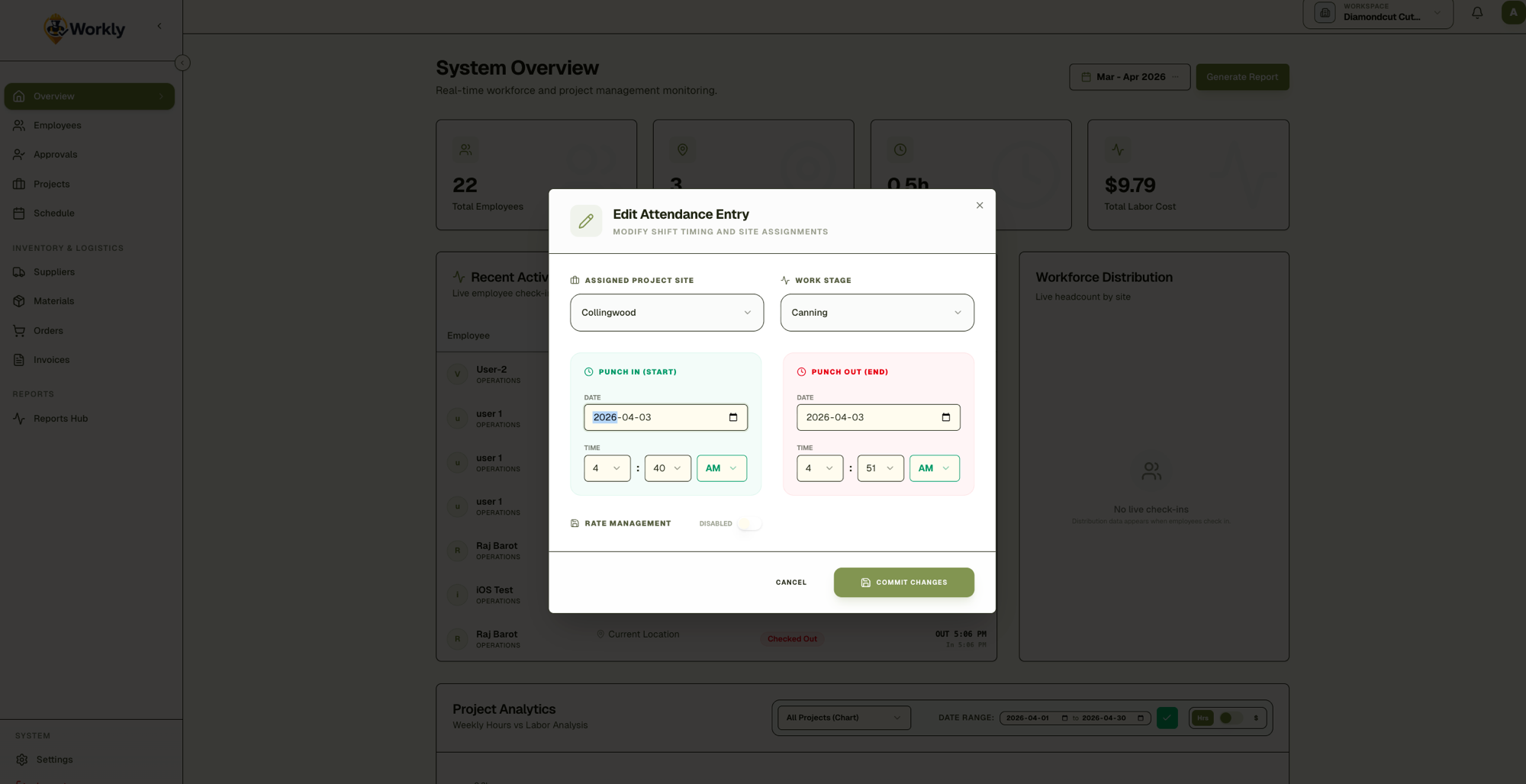Change the Work Stage from Canning
Image resolution: width=1526 pixels, height=784 pixels.
[876, 313]
